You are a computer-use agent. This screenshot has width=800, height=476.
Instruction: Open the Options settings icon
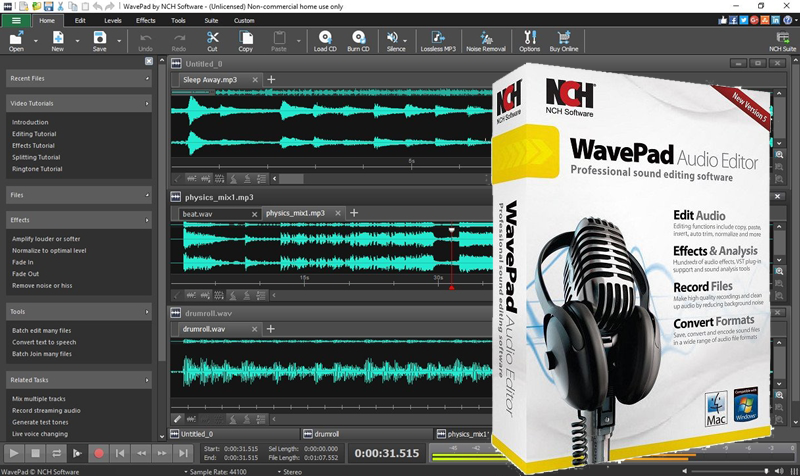(x=530, y=41)
